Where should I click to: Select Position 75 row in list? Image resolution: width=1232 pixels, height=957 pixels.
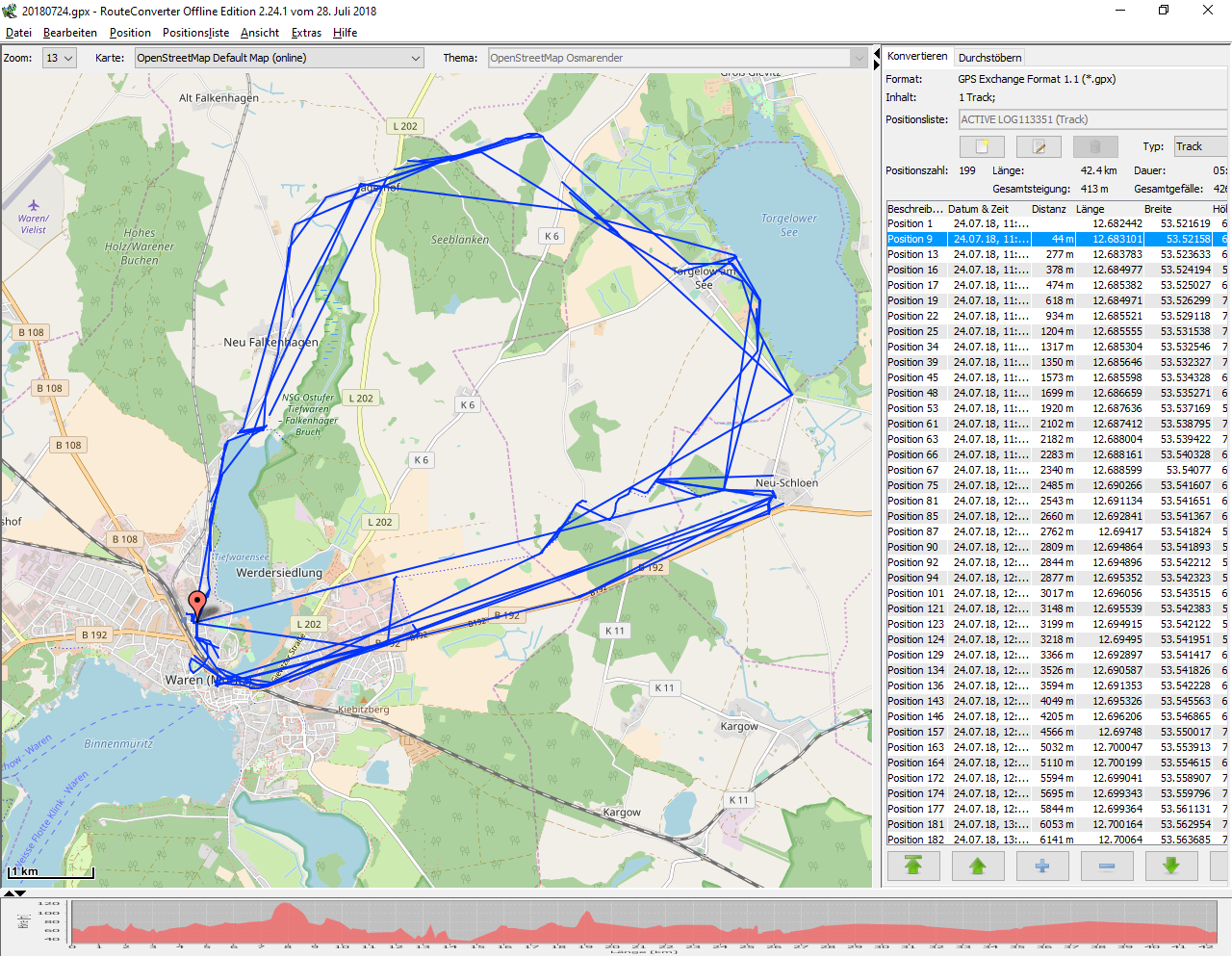pos(912,485)
